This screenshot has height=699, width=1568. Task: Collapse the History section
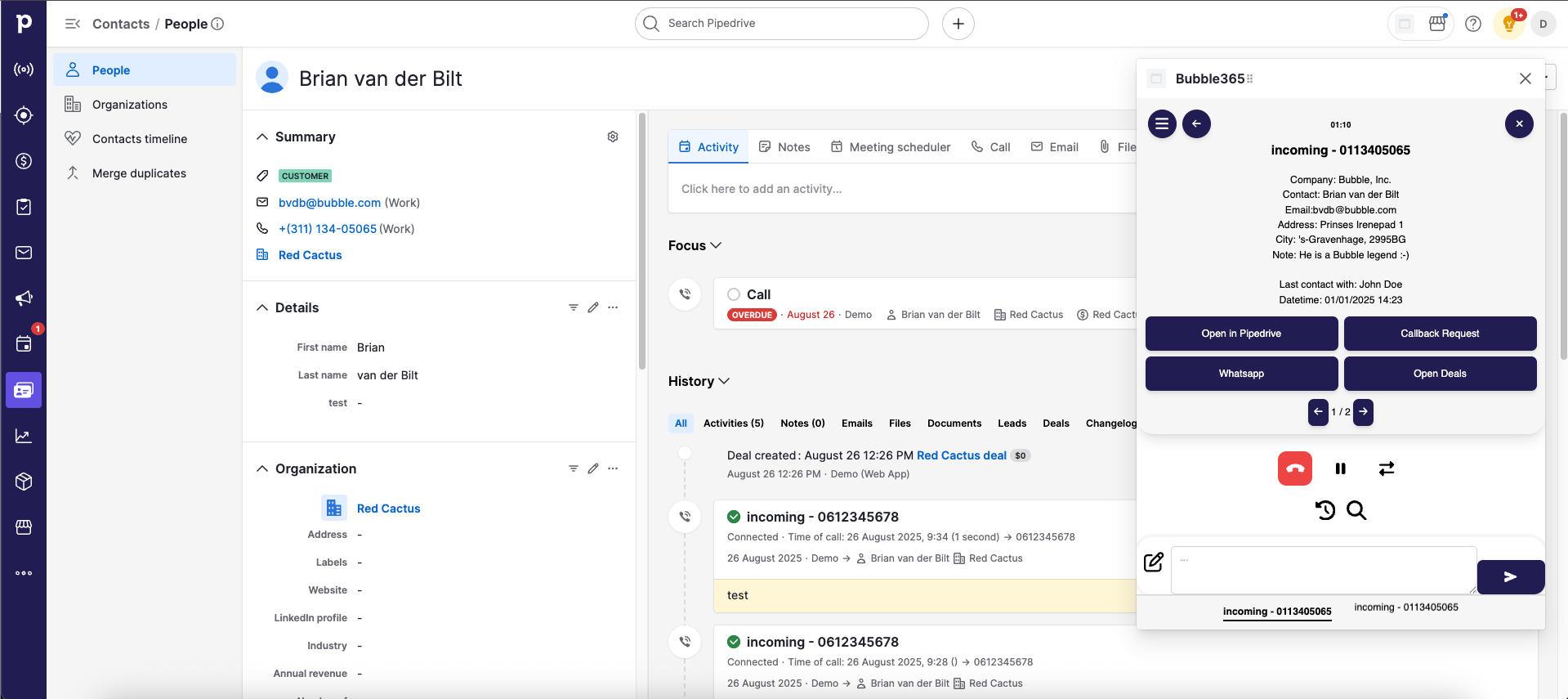pos(724,381)
